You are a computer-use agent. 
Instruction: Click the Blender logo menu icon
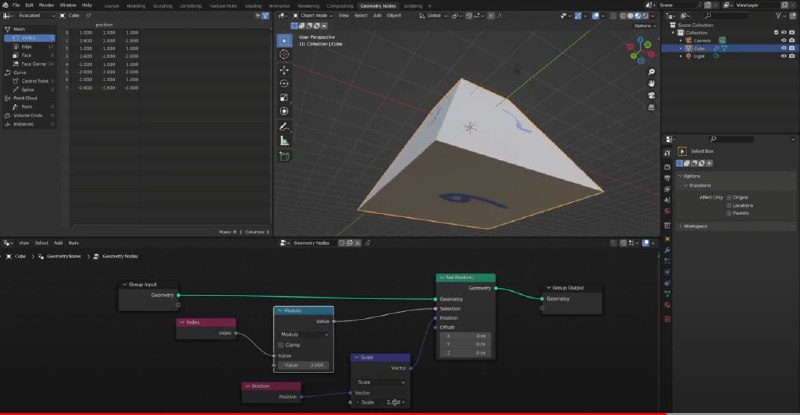point(5,5)
